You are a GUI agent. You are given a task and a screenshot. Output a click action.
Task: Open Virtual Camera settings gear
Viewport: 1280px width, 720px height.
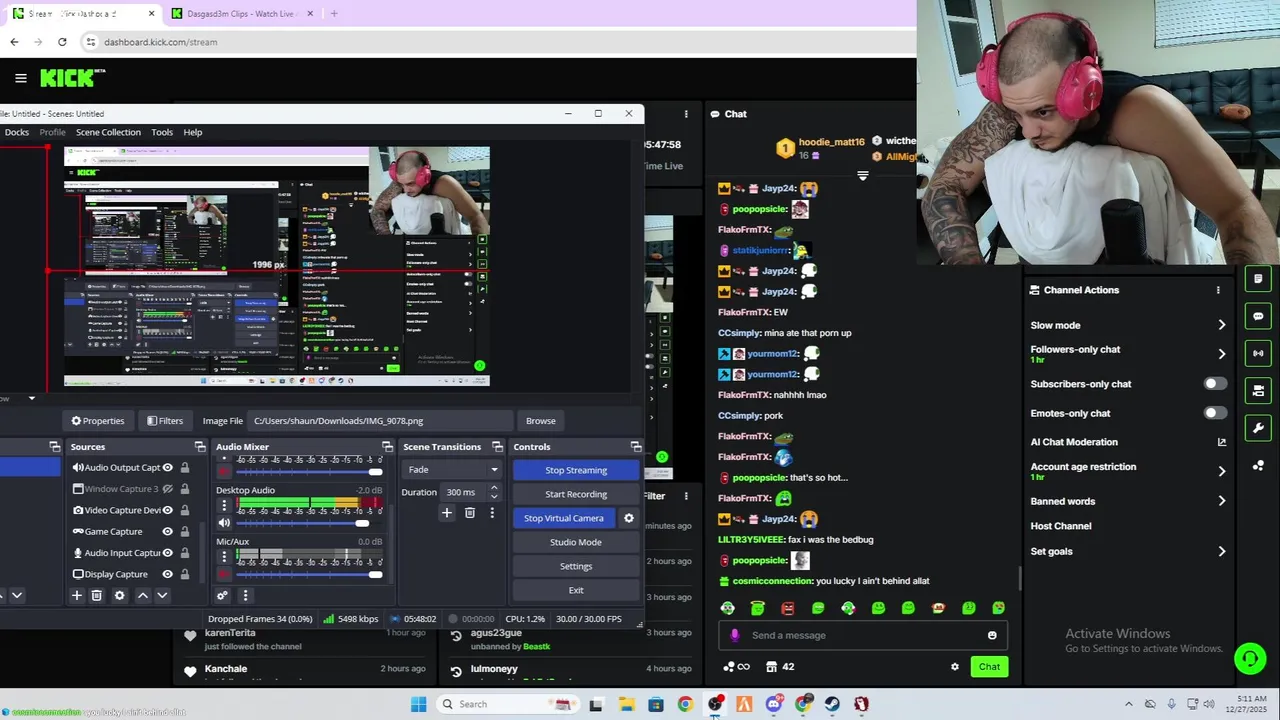click(x=629, y=518)
